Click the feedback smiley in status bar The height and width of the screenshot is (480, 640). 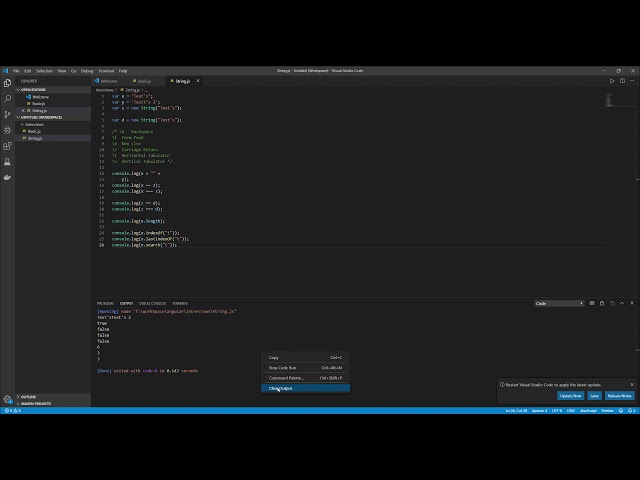(x=621, y=411)
